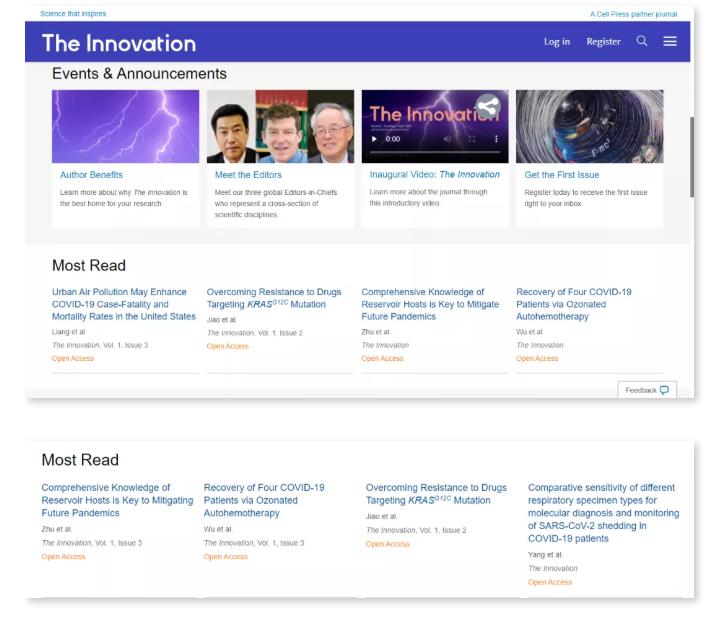Open Comparative sensitivity of respiratory specimen types article
The image size is (728, 618).
[604, 513]
